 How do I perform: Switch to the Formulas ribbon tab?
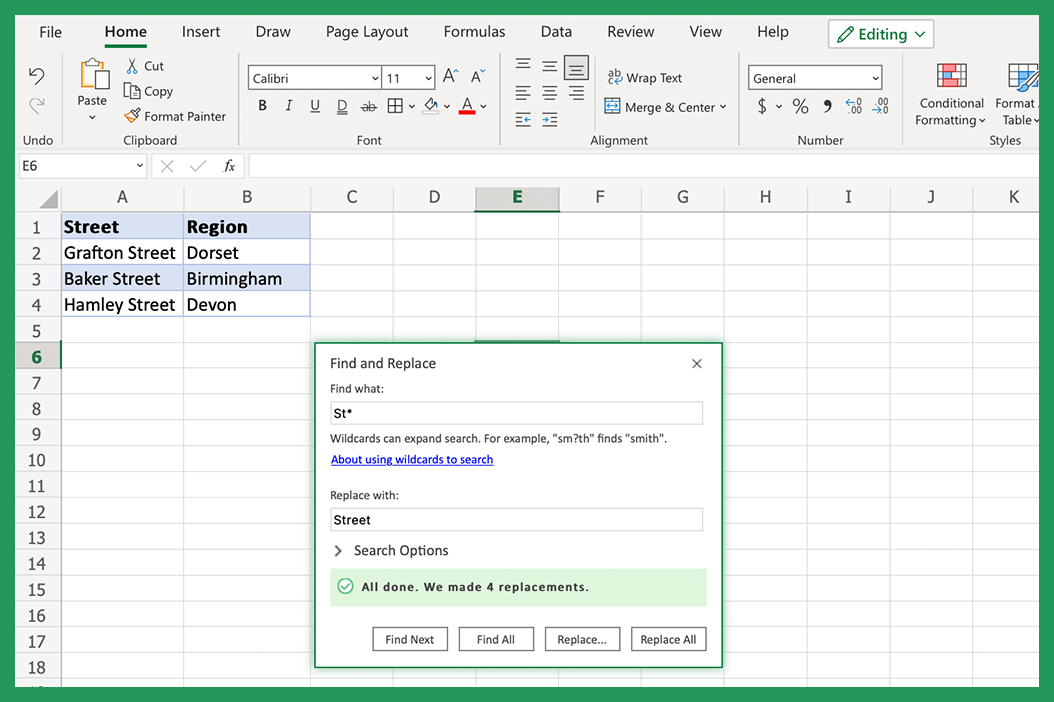[x=474, y=31]
